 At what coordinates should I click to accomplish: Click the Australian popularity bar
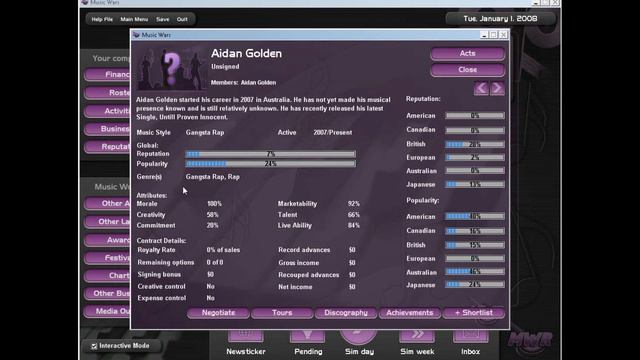click(475, 271)
